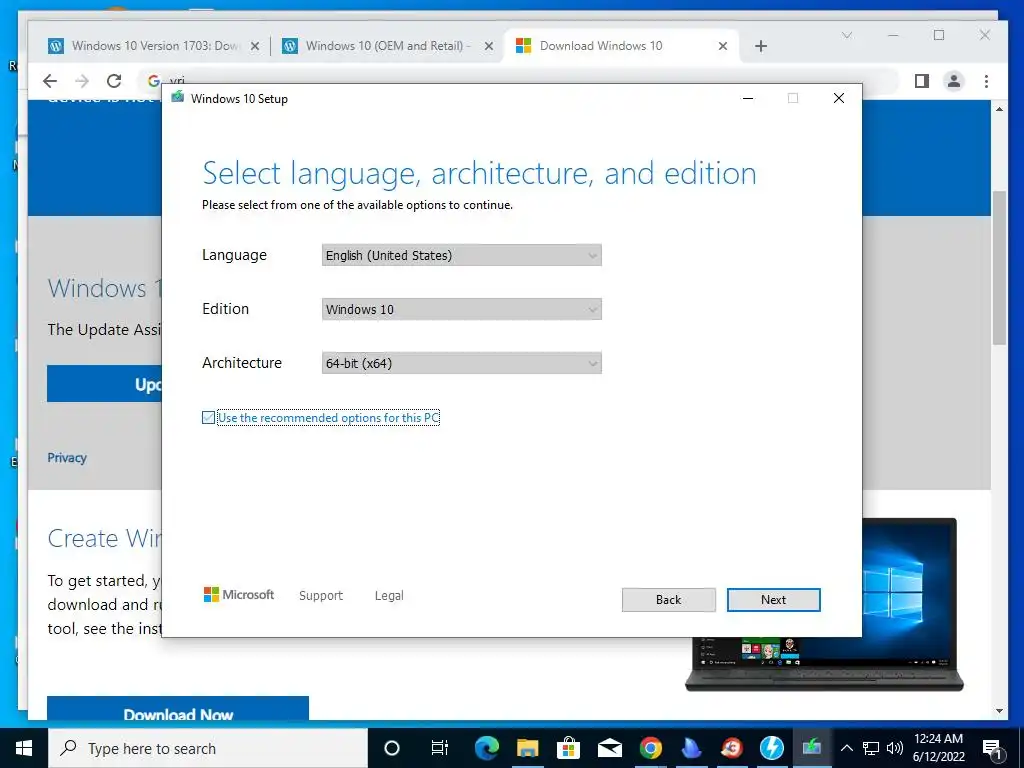
Task: Reload the browser page
Action: tap(114, 81)
